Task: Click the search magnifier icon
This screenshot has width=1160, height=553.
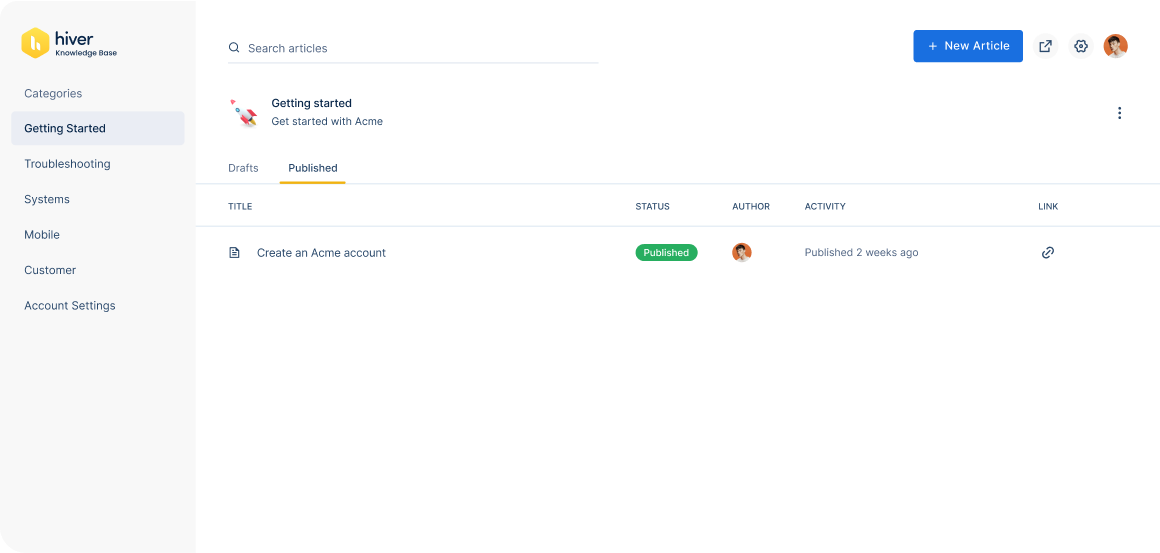Action: [x=234, y=48]
